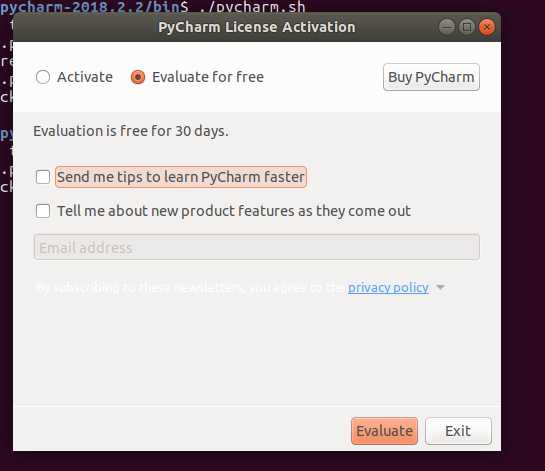This screenshot has width=545, height=471.
Task: Click the Evaluate button
Action: pos(384,431)
